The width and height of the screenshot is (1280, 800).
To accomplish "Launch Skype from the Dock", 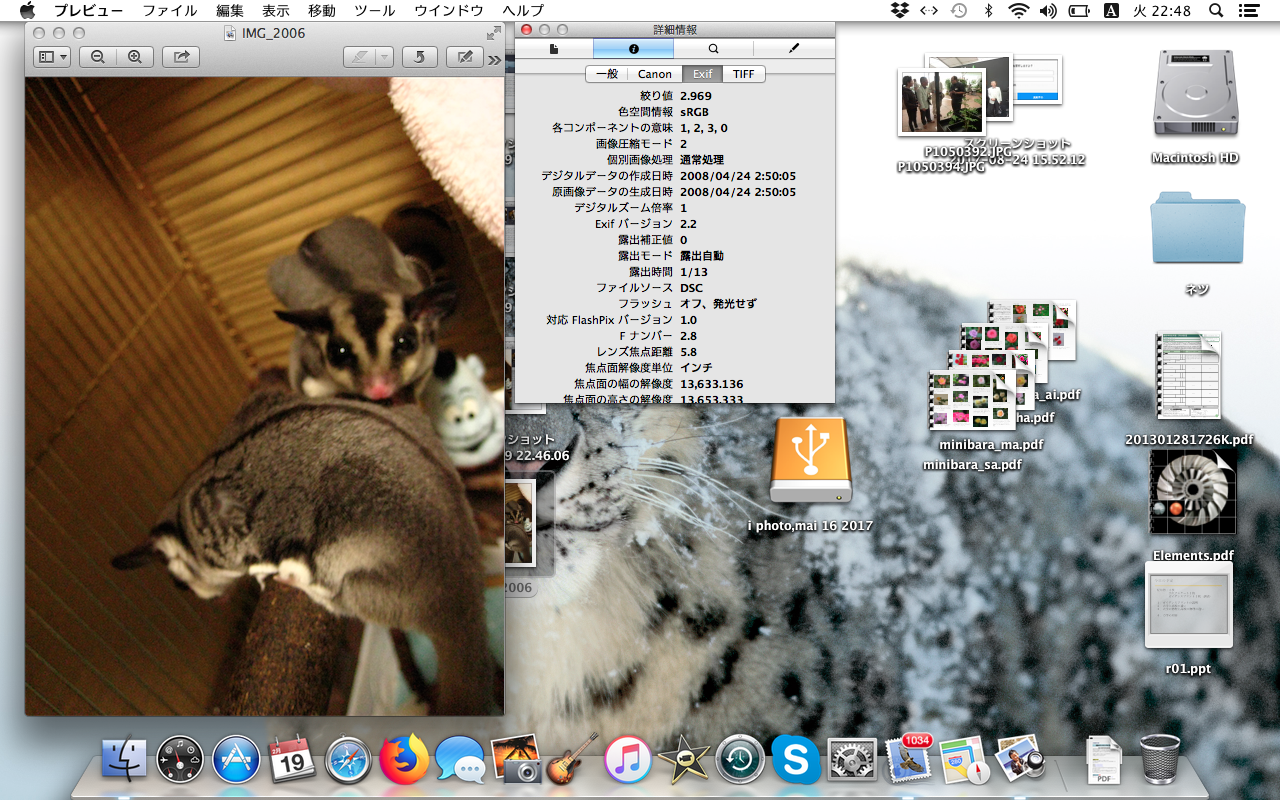I will (795, 761).
